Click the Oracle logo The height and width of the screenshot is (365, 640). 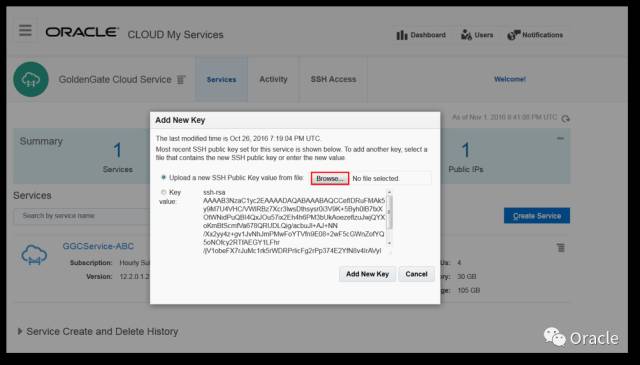82,32
